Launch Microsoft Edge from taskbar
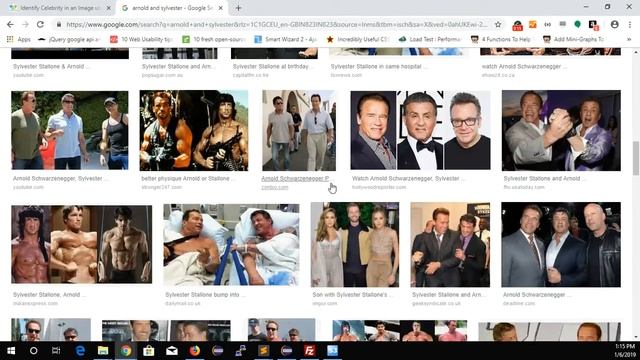 [80, 351]
